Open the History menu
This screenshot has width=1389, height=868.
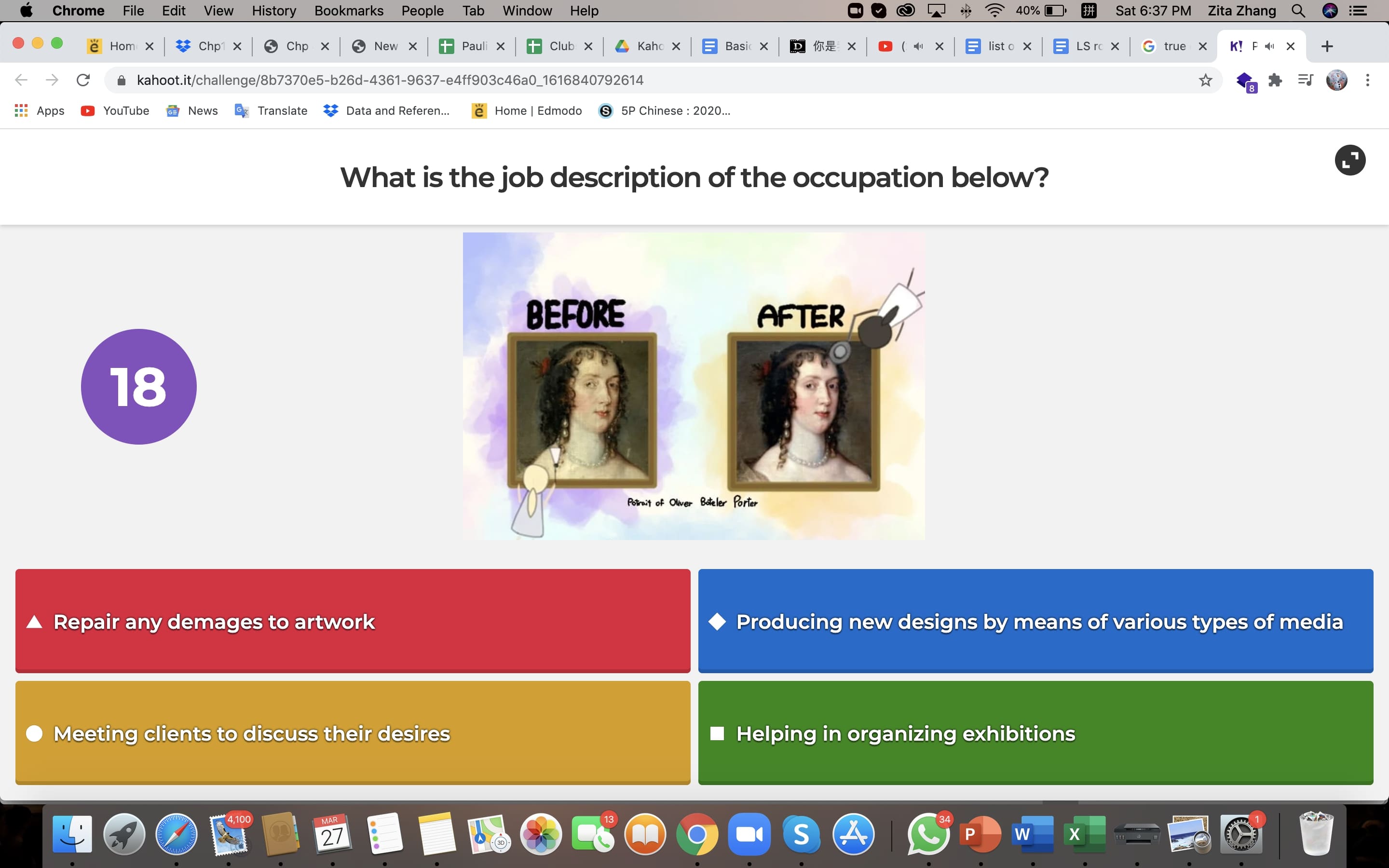click(x=274, y=10)
